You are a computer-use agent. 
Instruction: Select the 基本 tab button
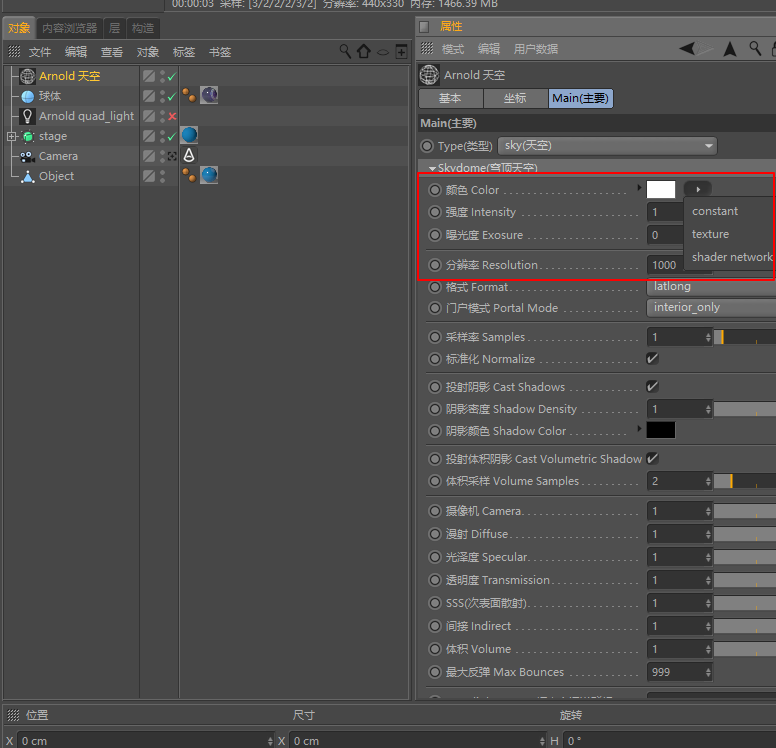point(450,99)
